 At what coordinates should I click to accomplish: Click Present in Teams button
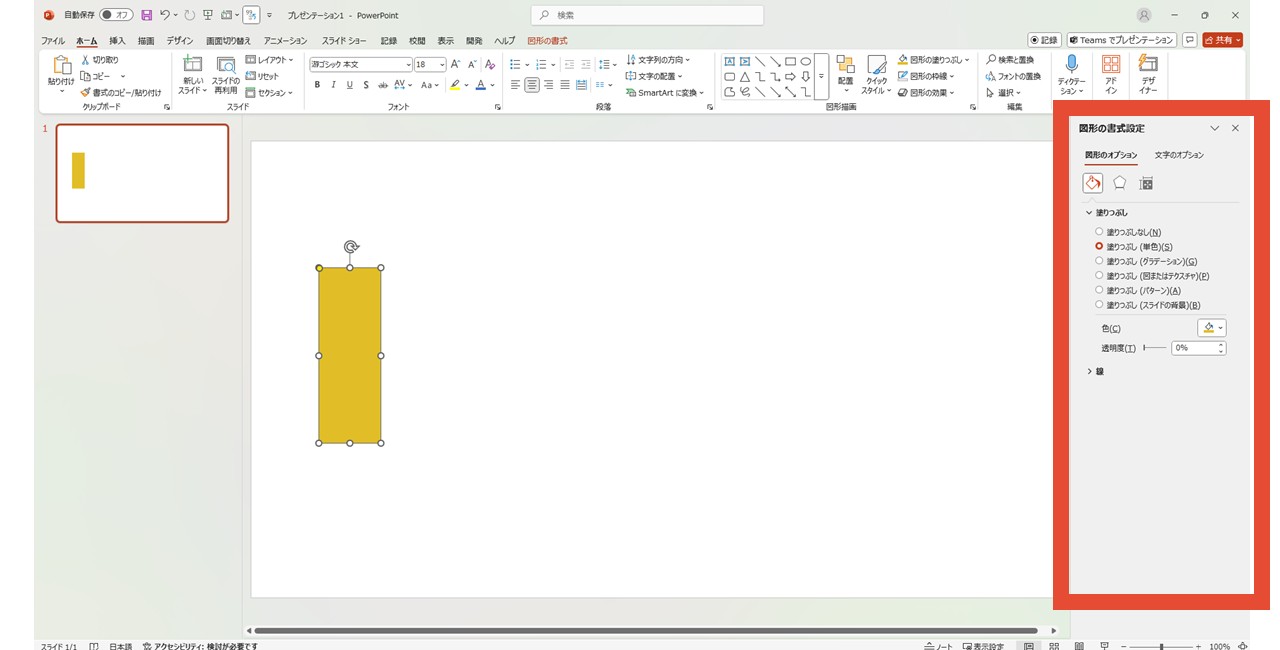pyautogui.click(x=1121, y=40)
